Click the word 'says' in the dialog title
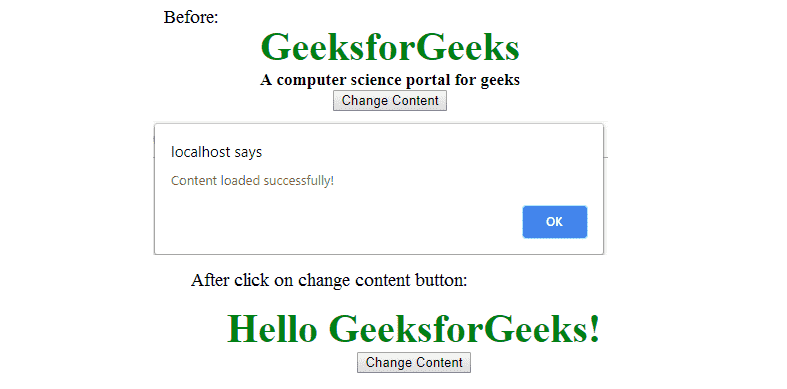Image resolution: width=787 pixels, height=389 pixels. point(250,152)
